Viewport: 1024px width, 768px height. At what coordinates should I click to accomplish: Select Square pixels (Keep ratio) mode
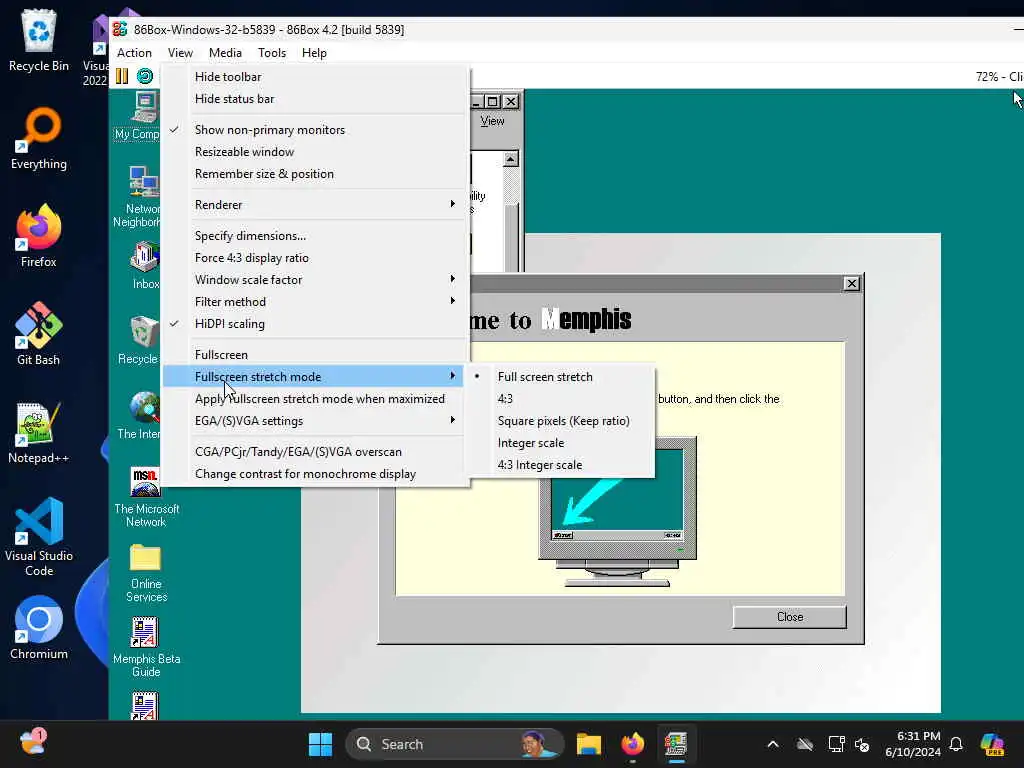pyautogui.click(x=560, y=421)
